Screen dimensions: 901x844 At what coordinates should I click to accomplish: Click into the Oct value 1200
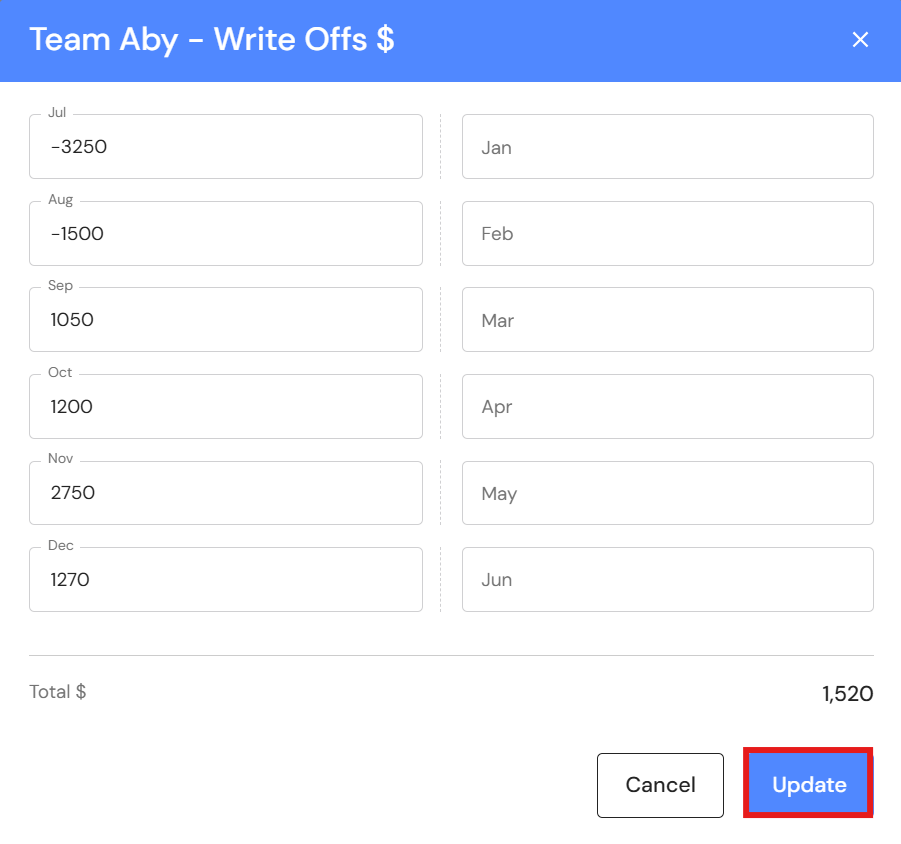pyautogui.click(x=225, y=407)
